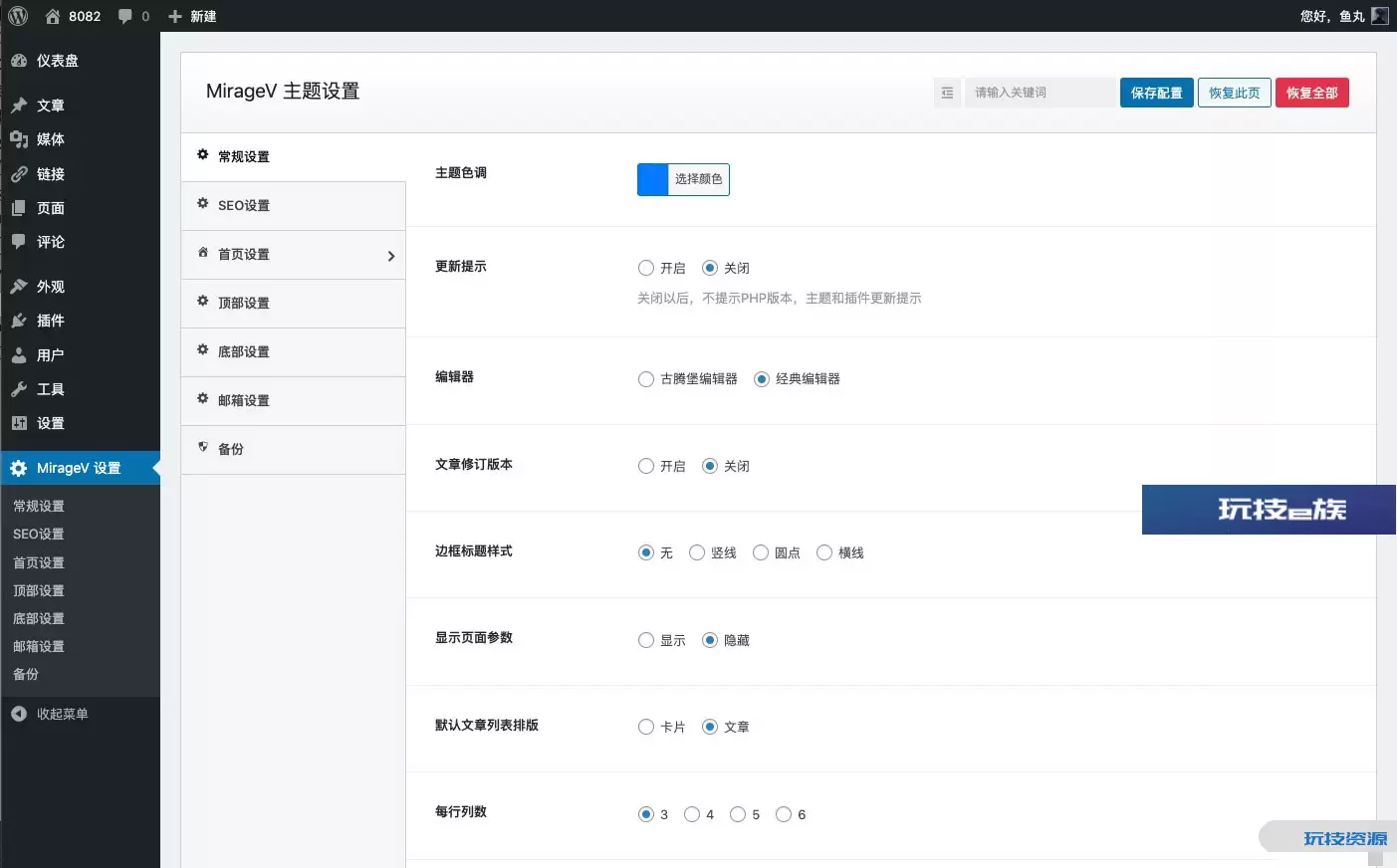
Task: Set 每行列数 to 4
Action: click(692, 814)
